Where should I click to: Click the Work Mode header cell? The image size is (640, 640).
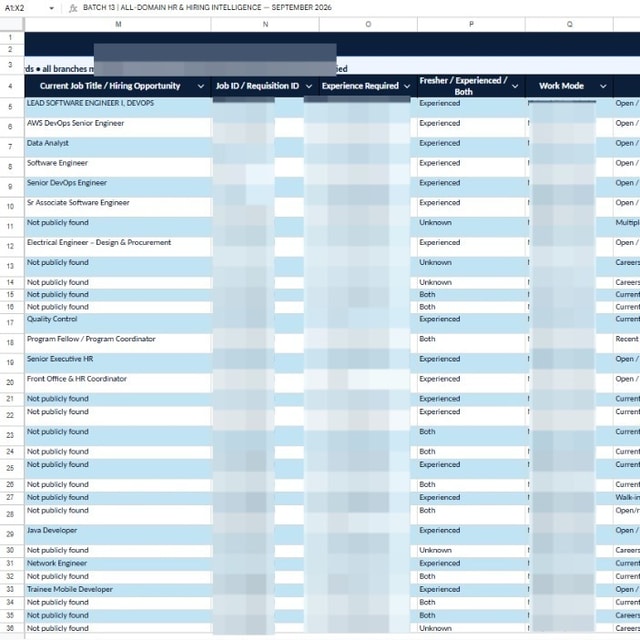[569, 86]
